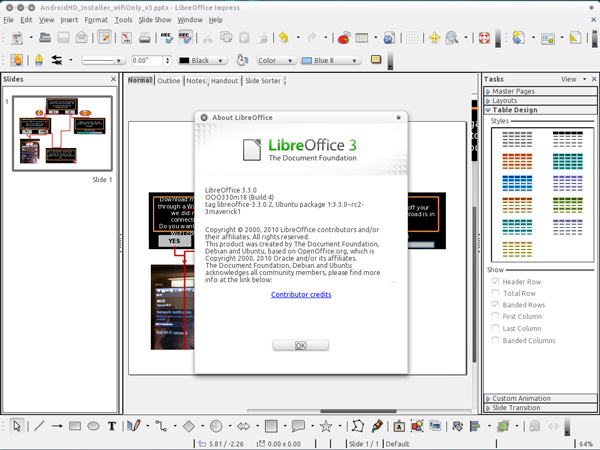Click OK in About LibreOffice dialog

click(300, 346)
